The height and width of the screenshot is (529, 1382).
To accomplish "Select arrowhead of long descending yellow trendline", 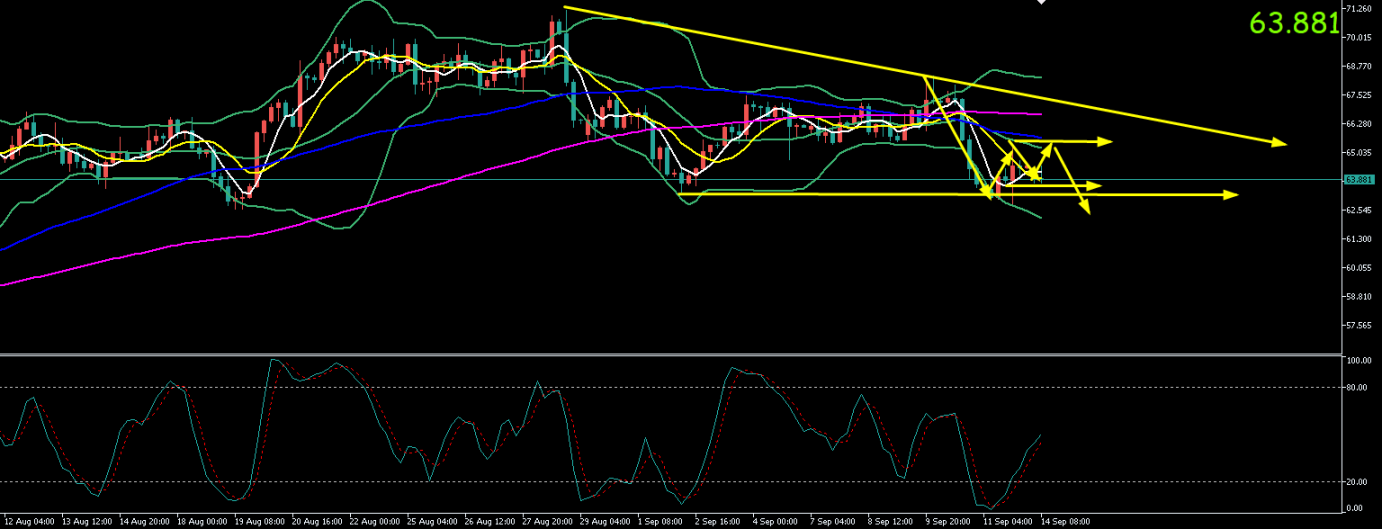I will [x=1279, y=143].
